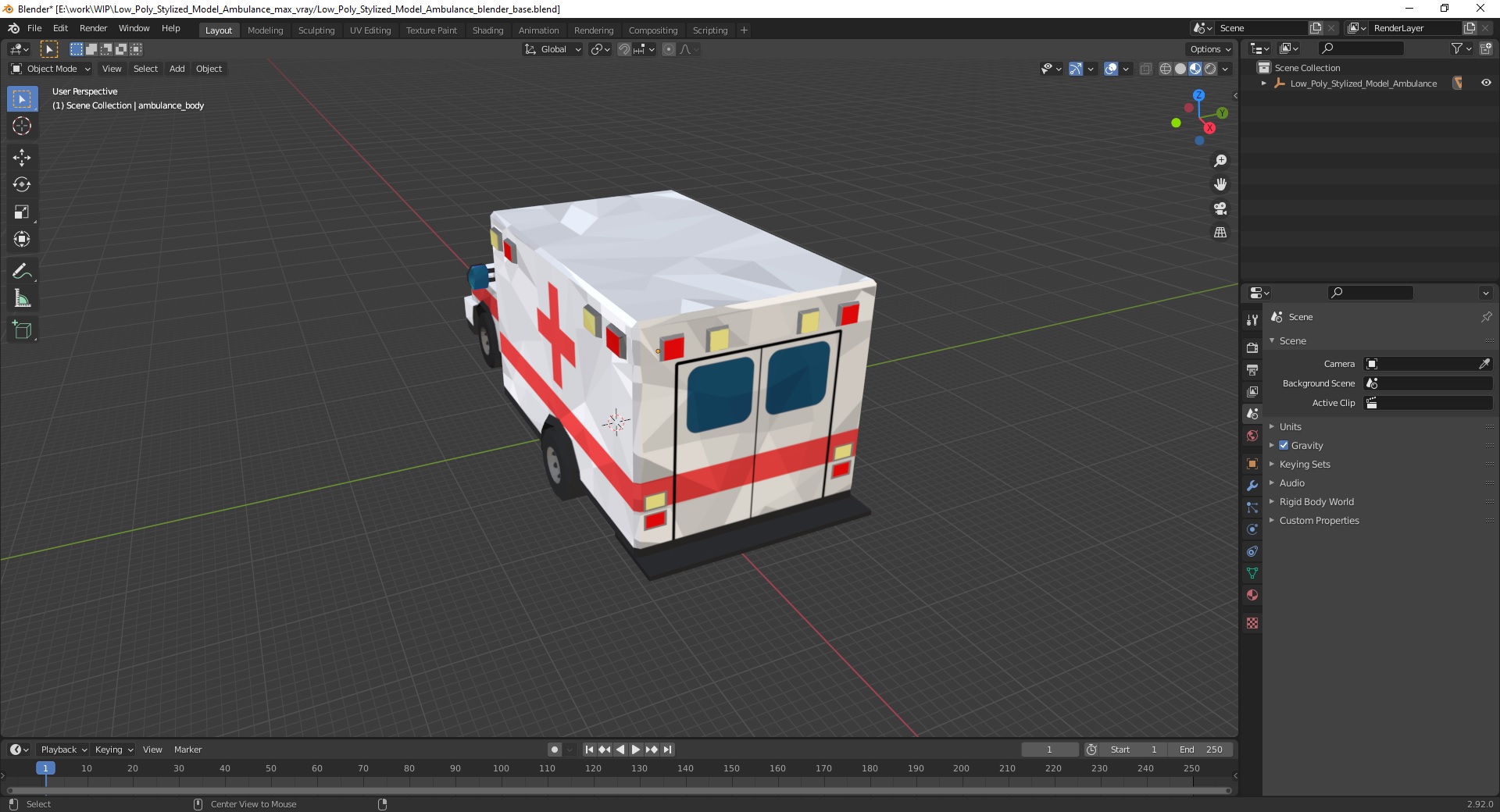
Task: Switch to wireframe viewport shading
Action: point(1166,69)
